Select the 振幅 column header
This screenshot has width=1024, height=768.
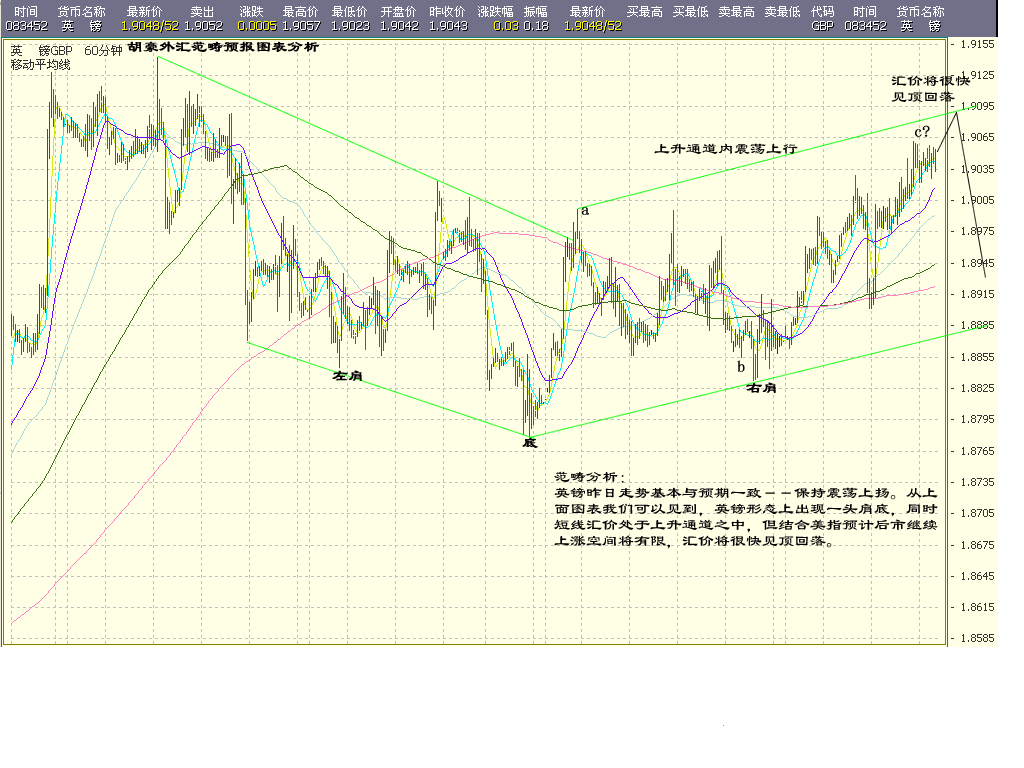point(536,12)
